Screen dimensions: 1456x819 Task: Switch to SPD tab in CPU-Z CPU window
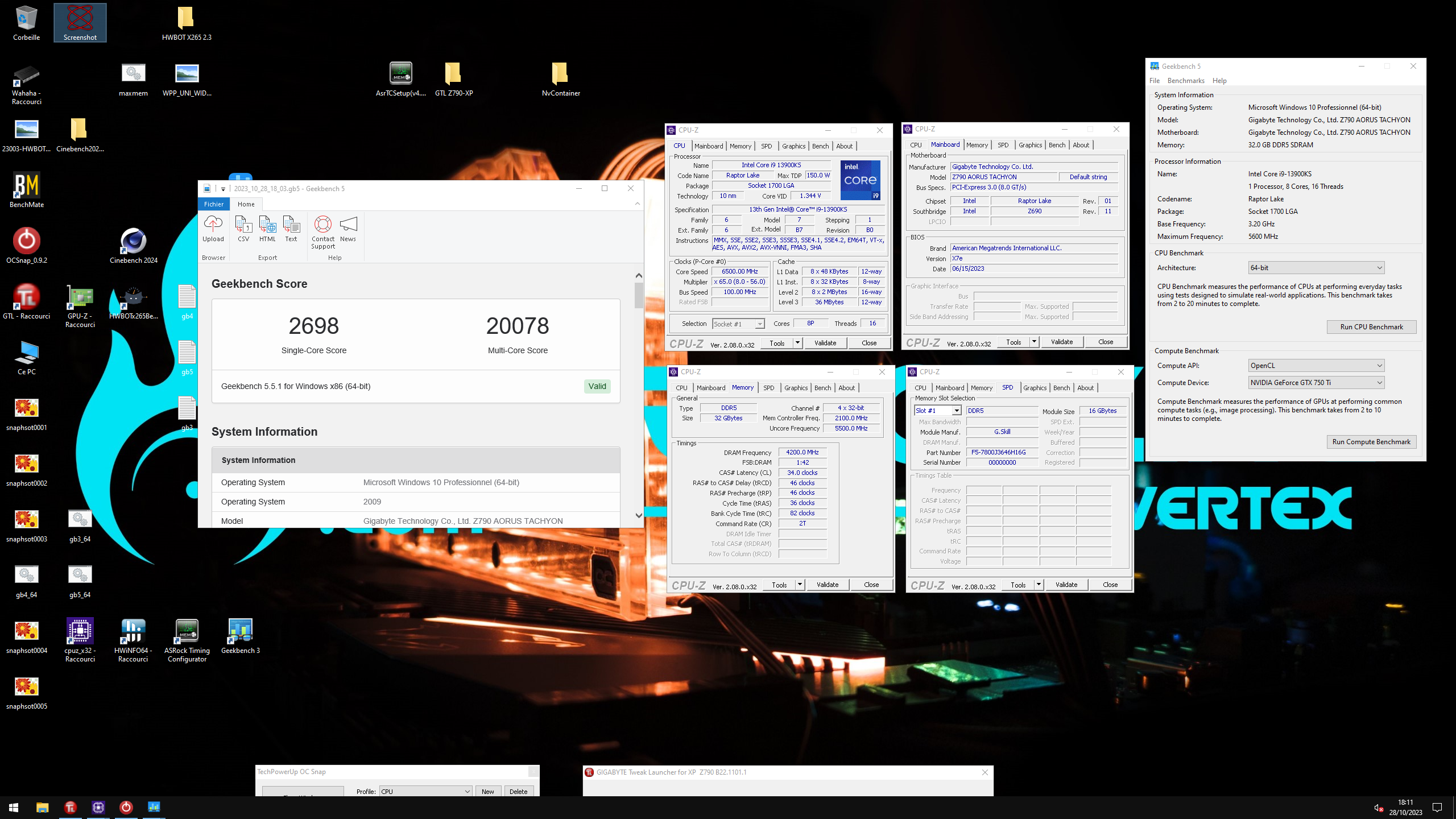766,146
